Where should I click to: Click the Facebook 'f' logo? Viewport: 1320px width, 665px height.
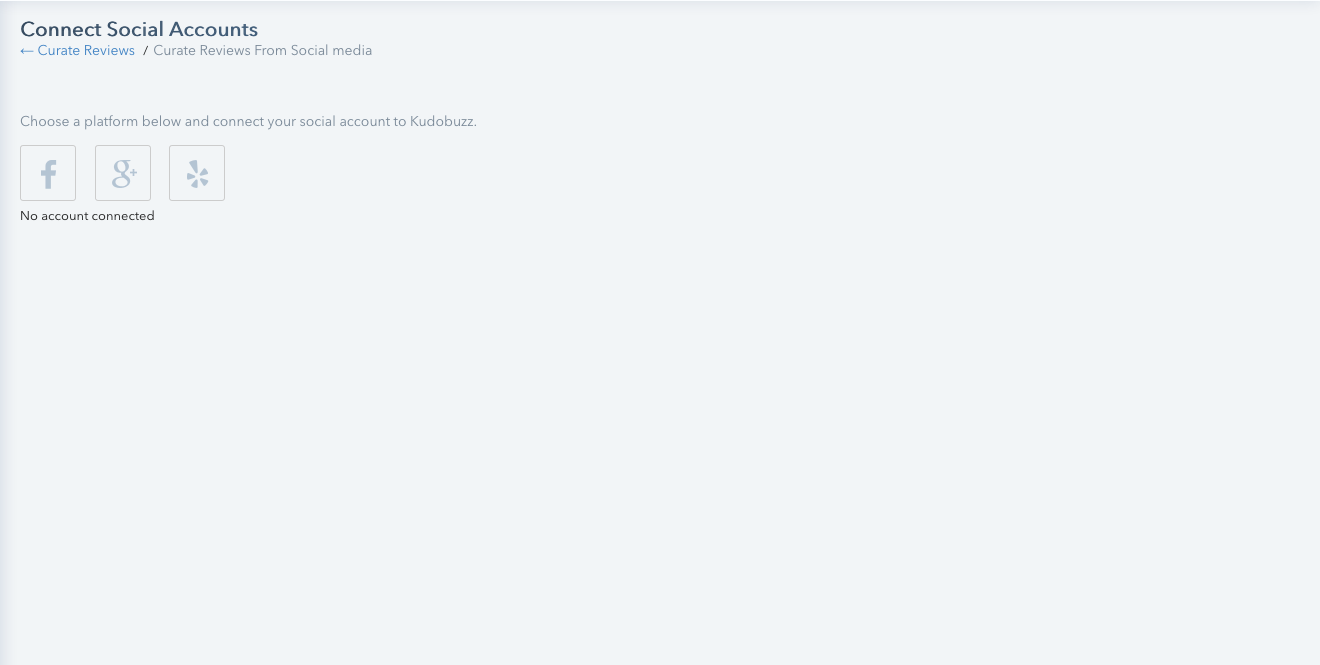(48, 175)
